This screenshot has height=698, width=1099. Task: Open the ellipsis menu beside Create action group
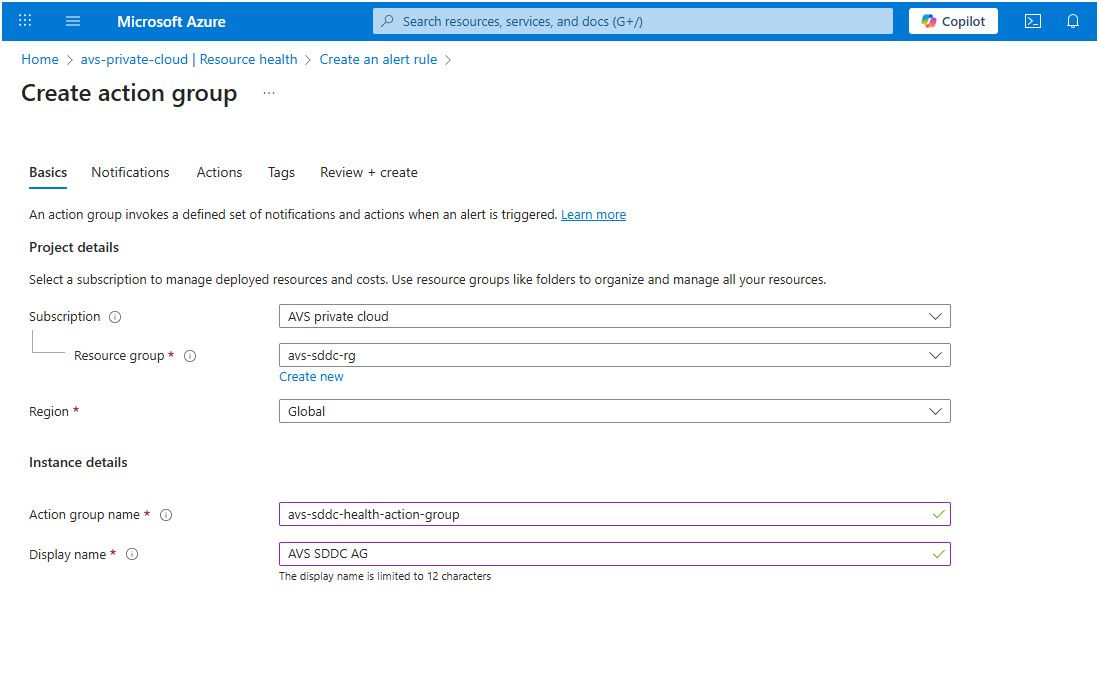tap(269, 93)
